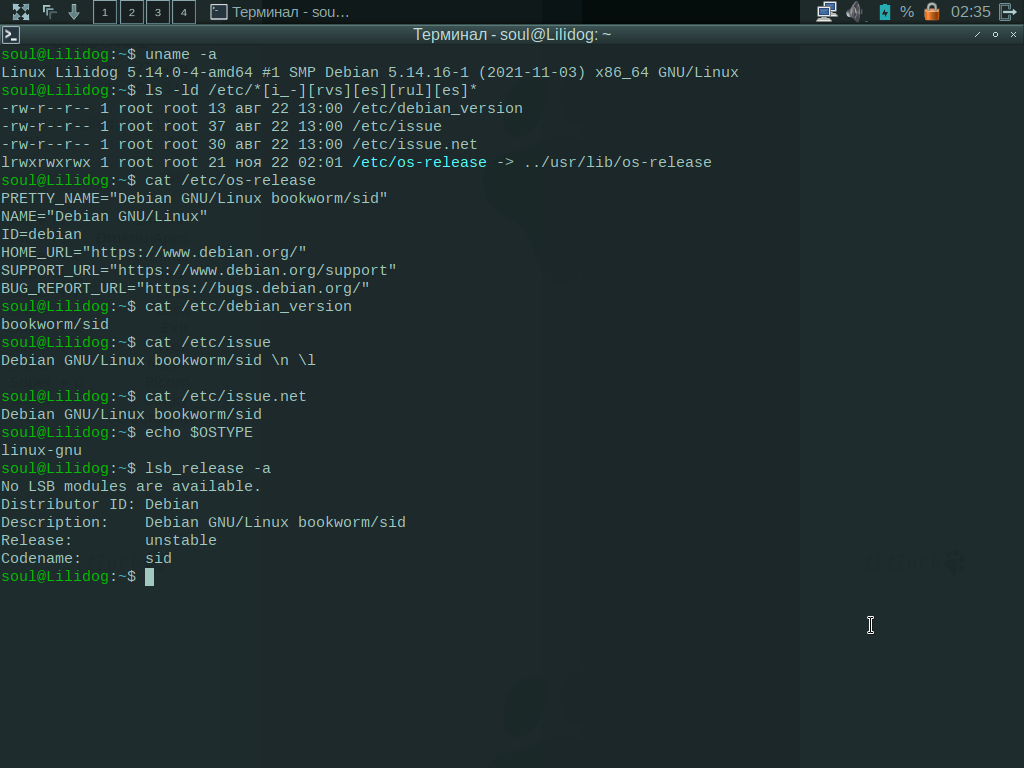The height and width of the screenshot is (768, 1024).
Task: Click the 'uname -a' command line
Action: click(x=109, y=54)
